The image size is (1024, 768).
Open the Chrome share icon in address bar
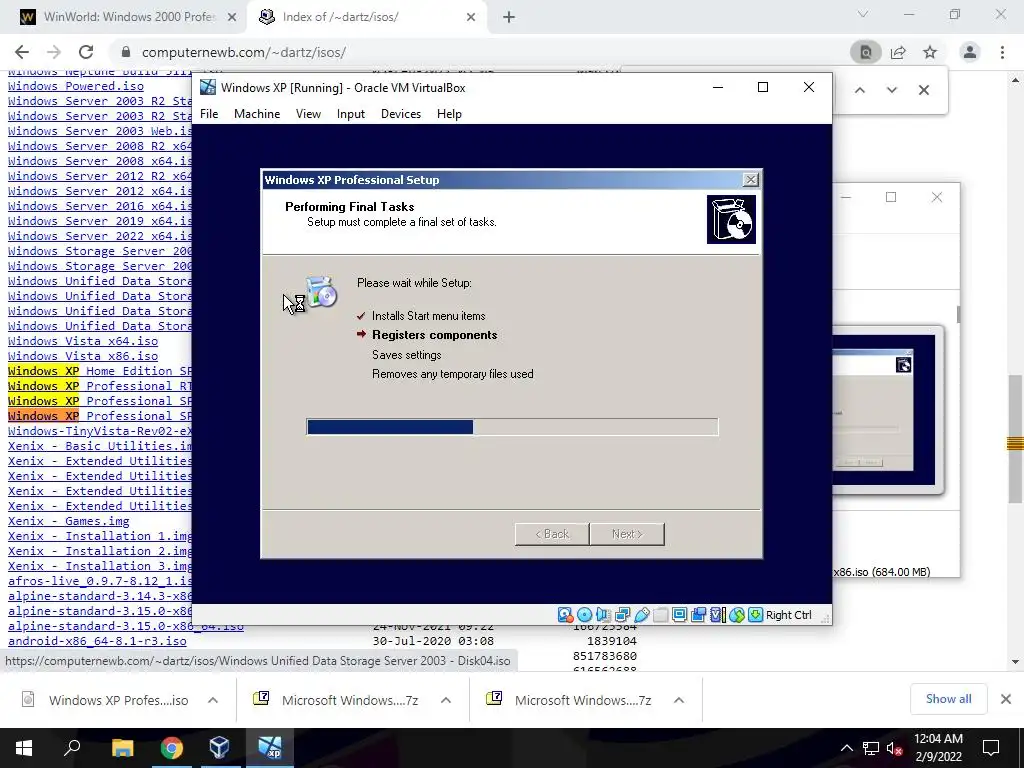tap(898, 52)
